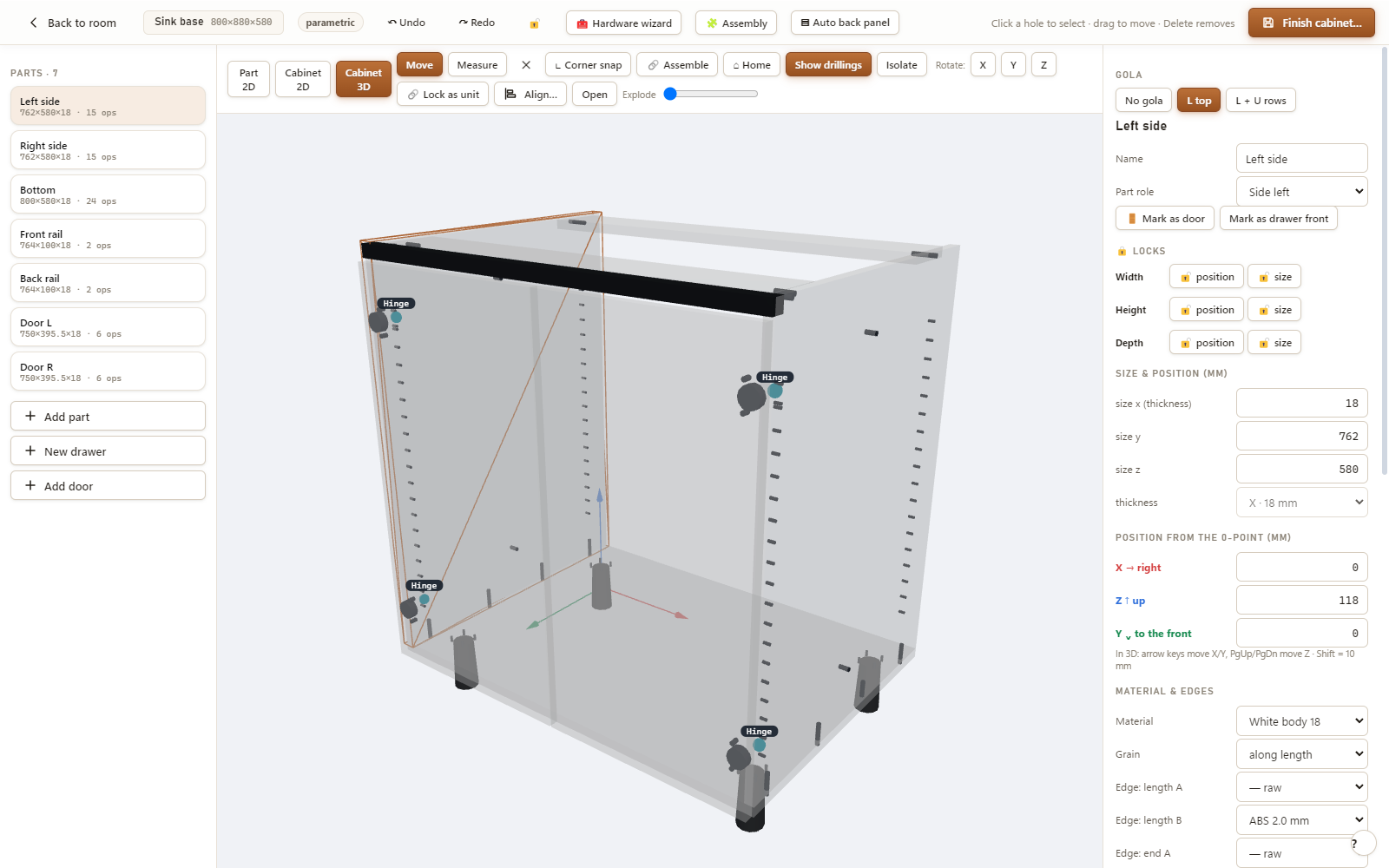This screenshot has width=1389, height=868.
Task: Click the plus icon on New drawer
Action: (30, 450)
